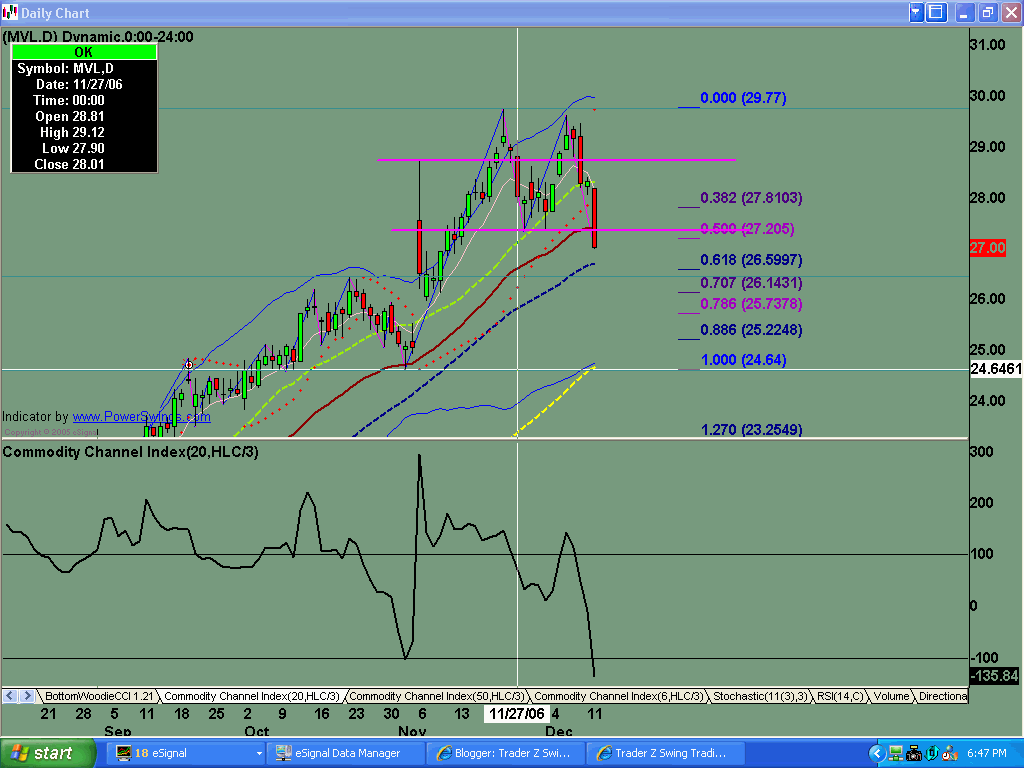Open Blogger: Trader Z Swi... taskbar window
Viewport: 1024px width, 768px height.
point(505,753)
